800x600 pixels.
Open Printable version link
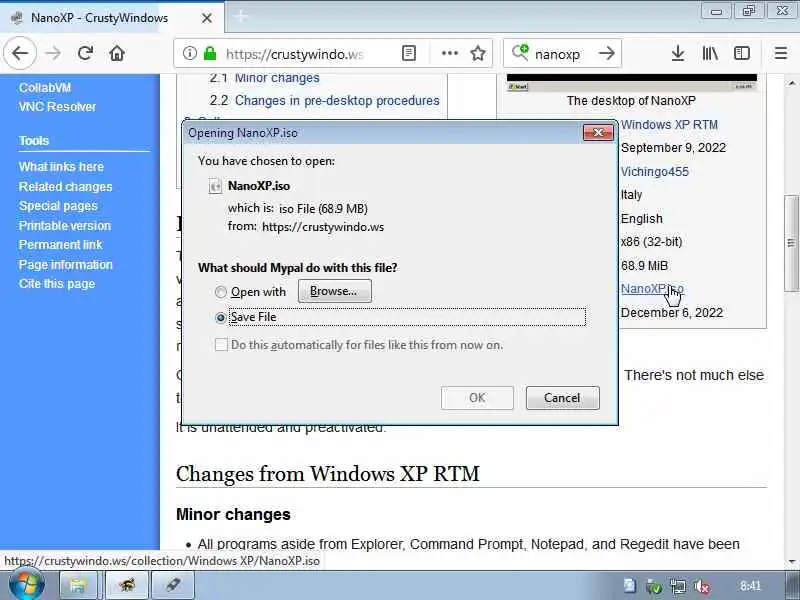click(x=65, y=226)
